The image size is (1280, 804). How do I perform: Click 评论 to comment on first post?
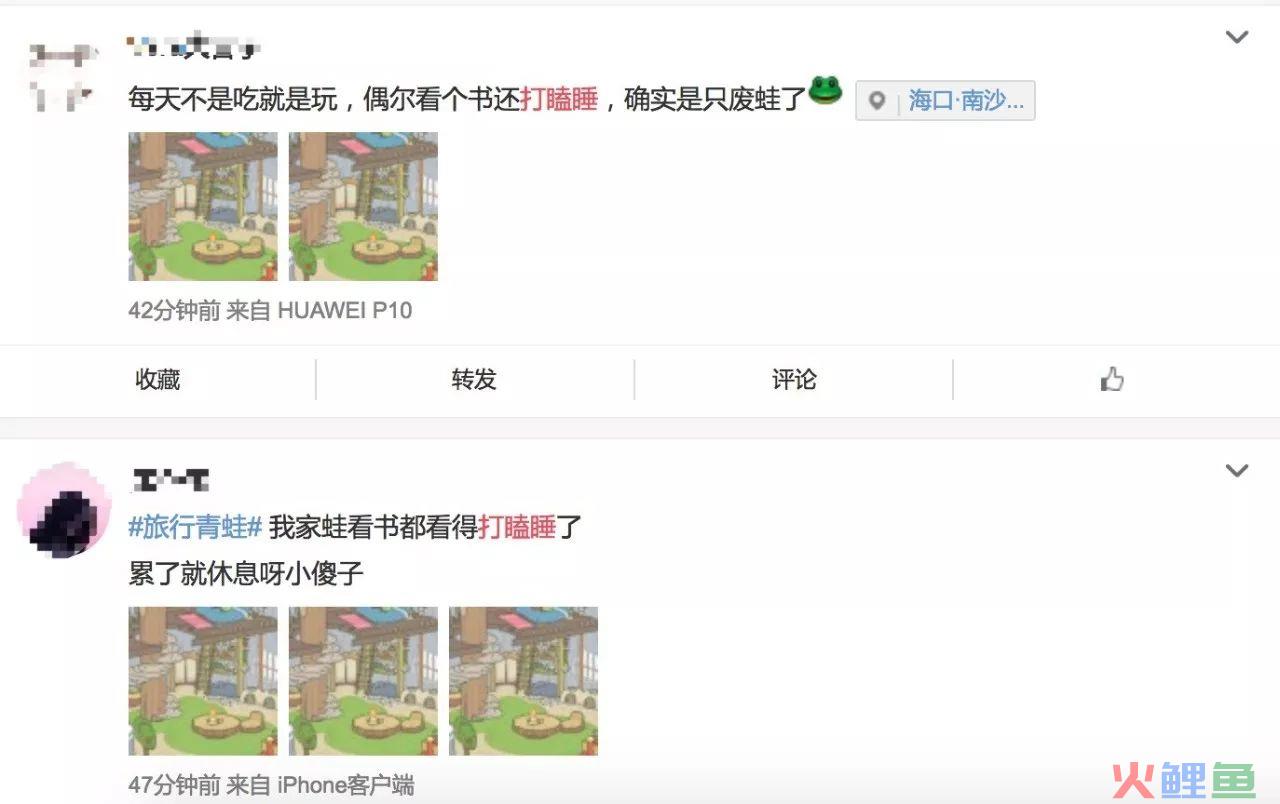pos(794,380)
